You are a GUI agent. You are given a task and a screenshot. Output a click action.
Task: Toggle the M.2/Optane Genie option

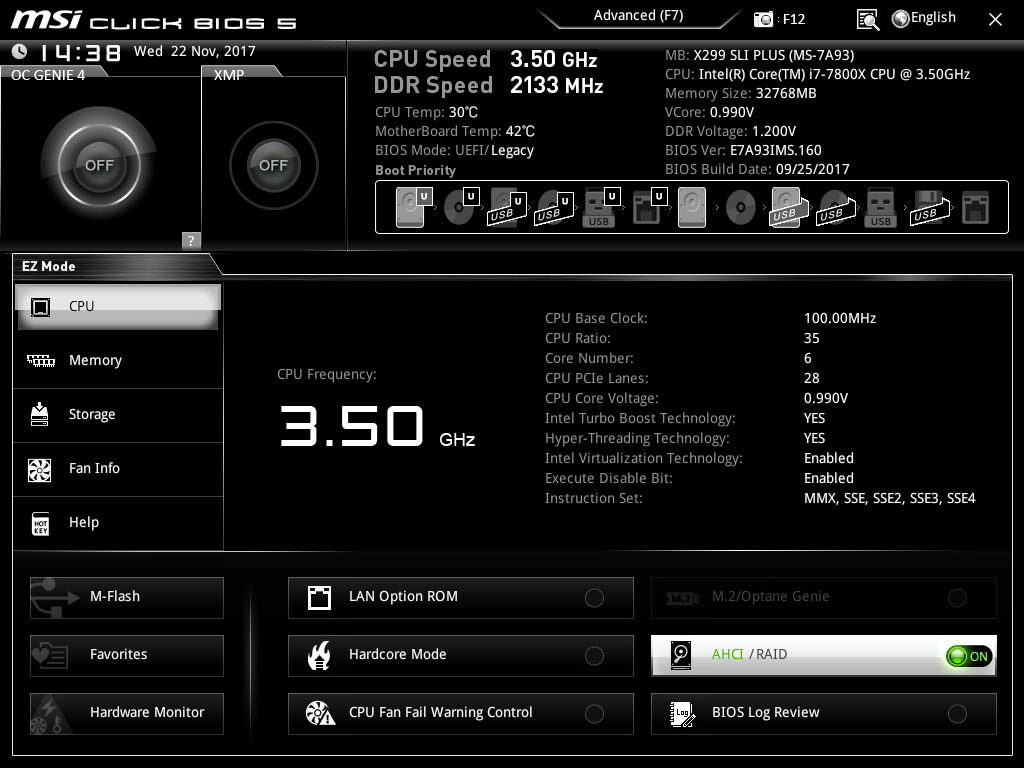click(824, 598)
